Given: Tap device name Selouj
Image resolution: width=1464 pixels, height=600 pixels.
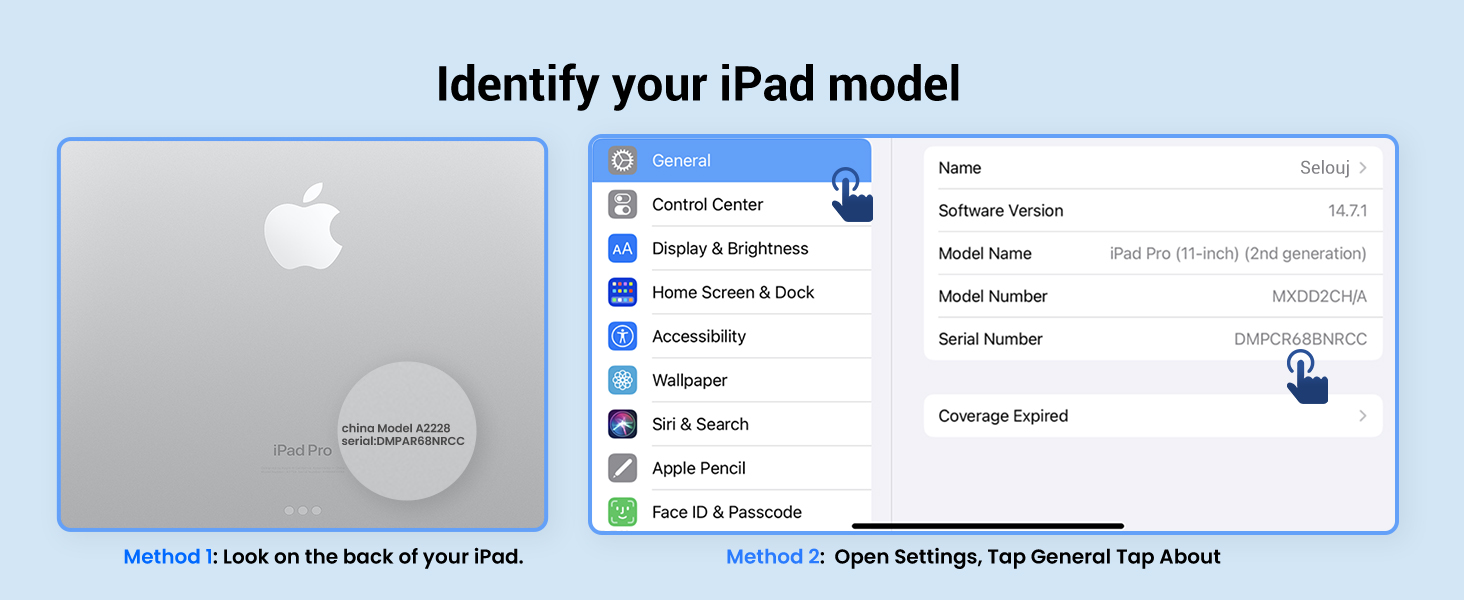Looking at the screenshot, I should pos(1325,168).
